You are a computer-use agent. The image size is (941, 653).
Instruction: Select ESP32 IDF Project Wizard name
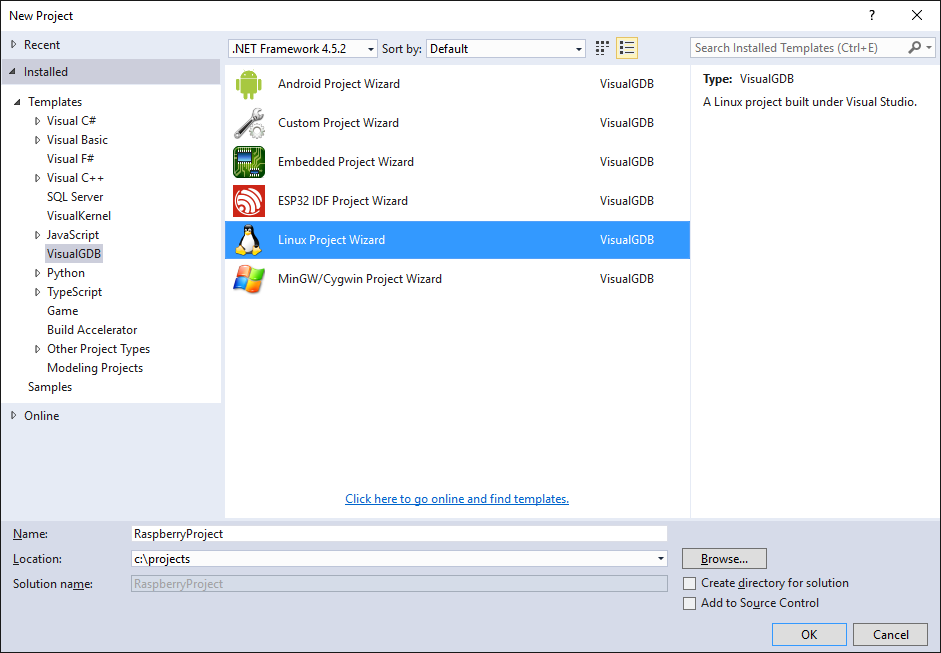click(x=343, y=201)
